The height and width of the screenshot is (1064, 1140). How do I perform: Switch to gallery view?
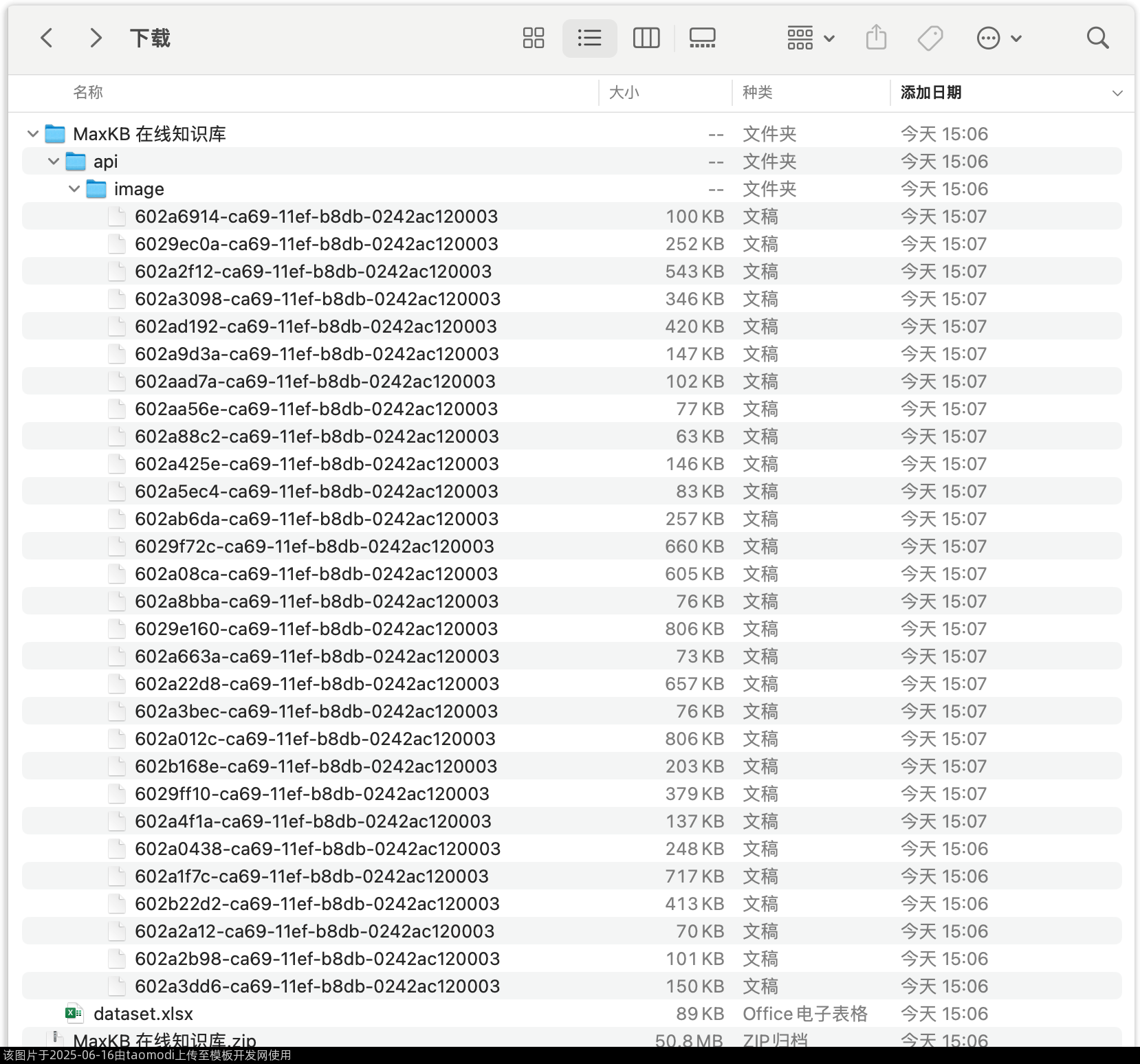702,38
